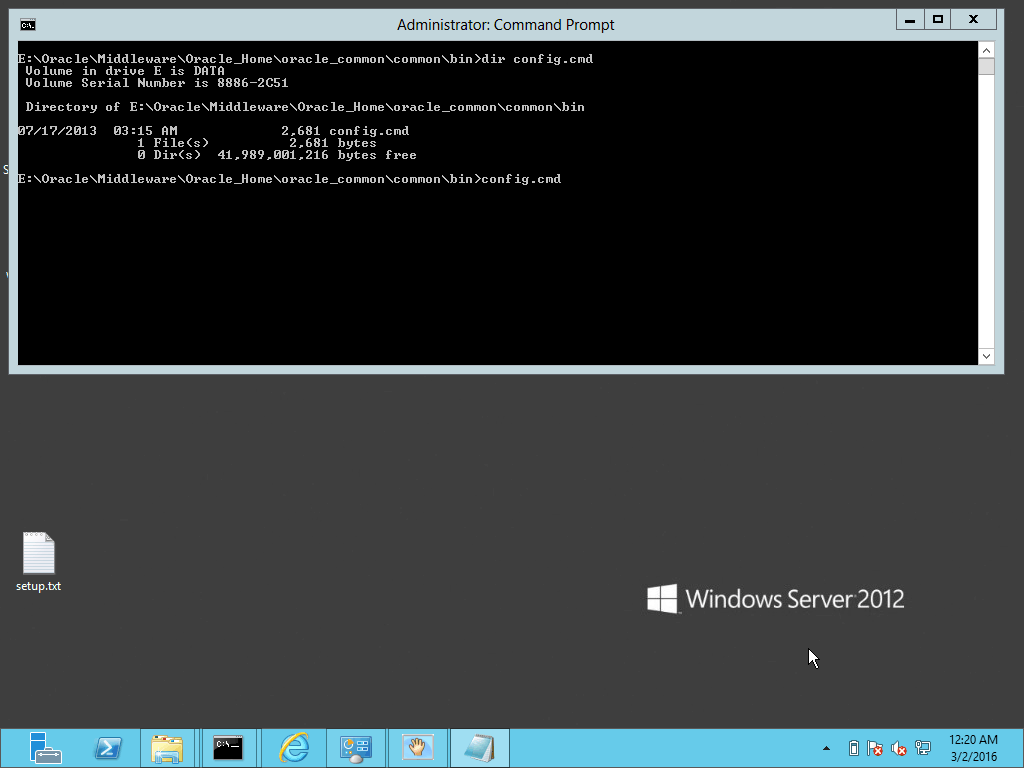
Task: Switch to Notepad taskbar button
Action: (479, 748)
